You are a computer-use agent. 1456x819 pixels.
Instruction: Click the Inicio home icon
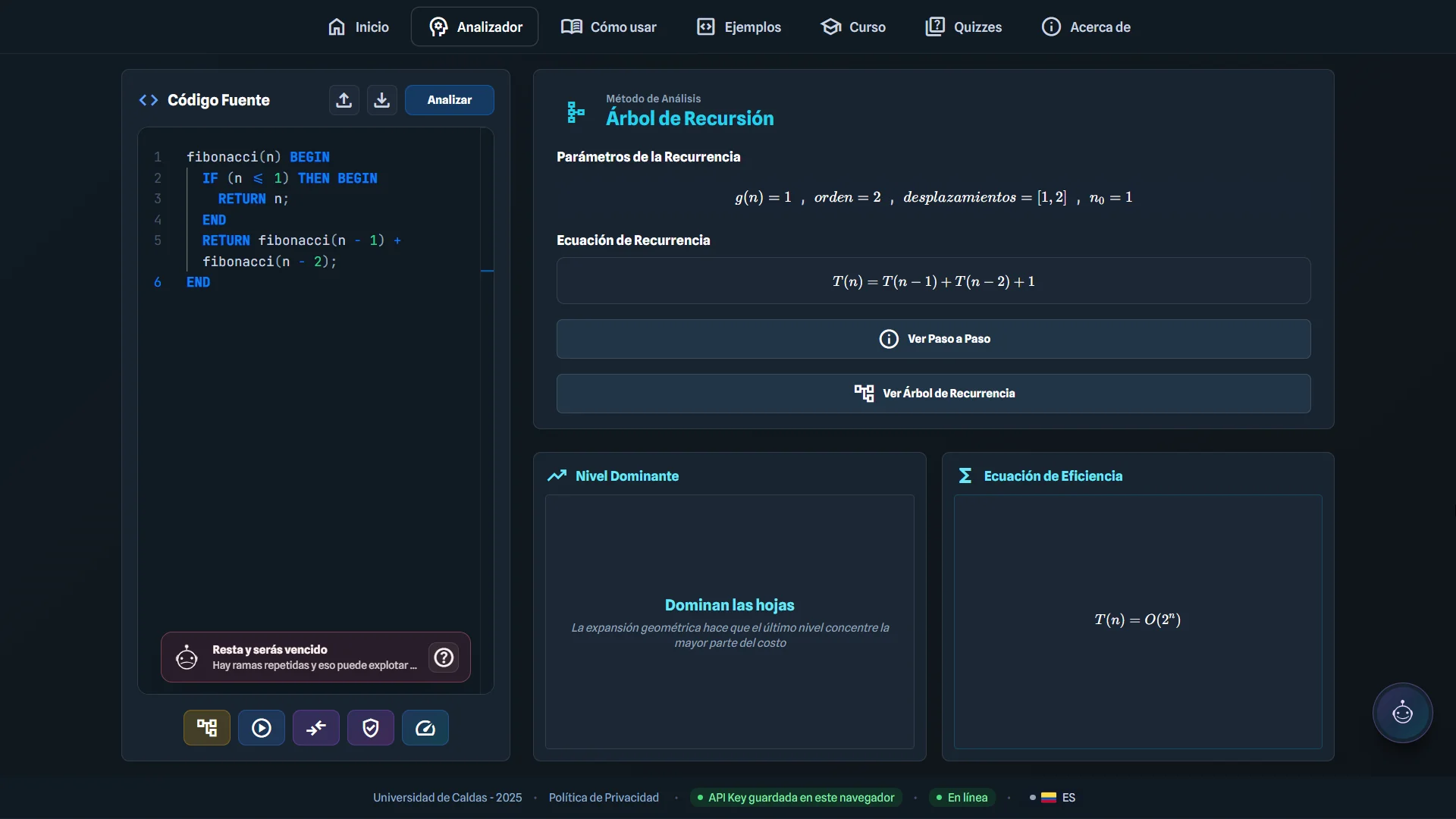coord(337,27)
